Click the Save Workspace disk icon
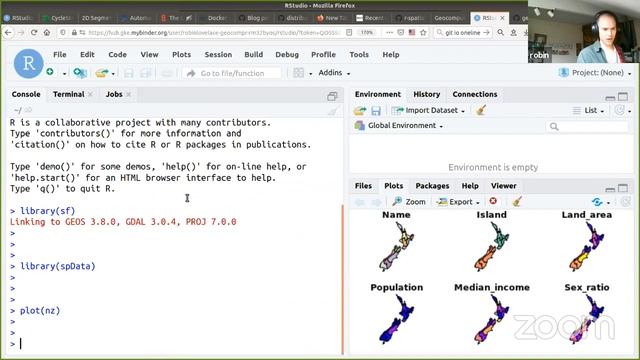The height and width of the screenshot is (360, 640). 376,110
